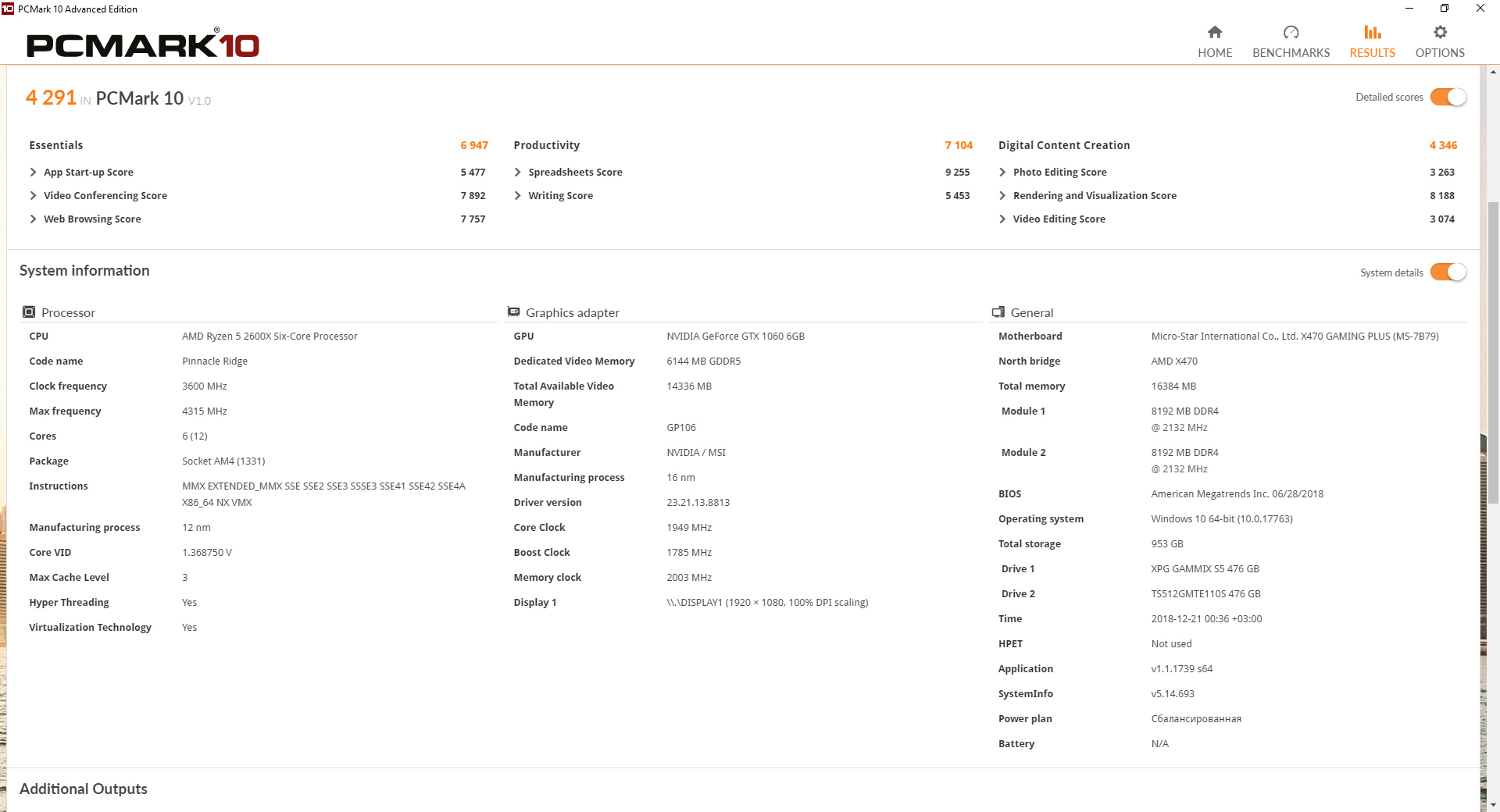
Task: Expand the Video Editing Score row
Action: coord(1002,219)
